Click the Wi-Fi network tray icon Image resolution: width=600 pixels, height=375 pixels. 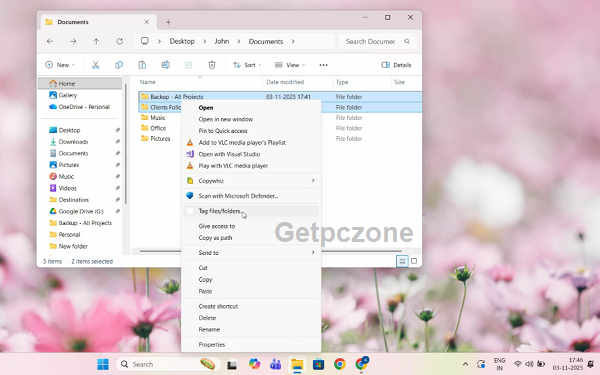coord(518,364)
